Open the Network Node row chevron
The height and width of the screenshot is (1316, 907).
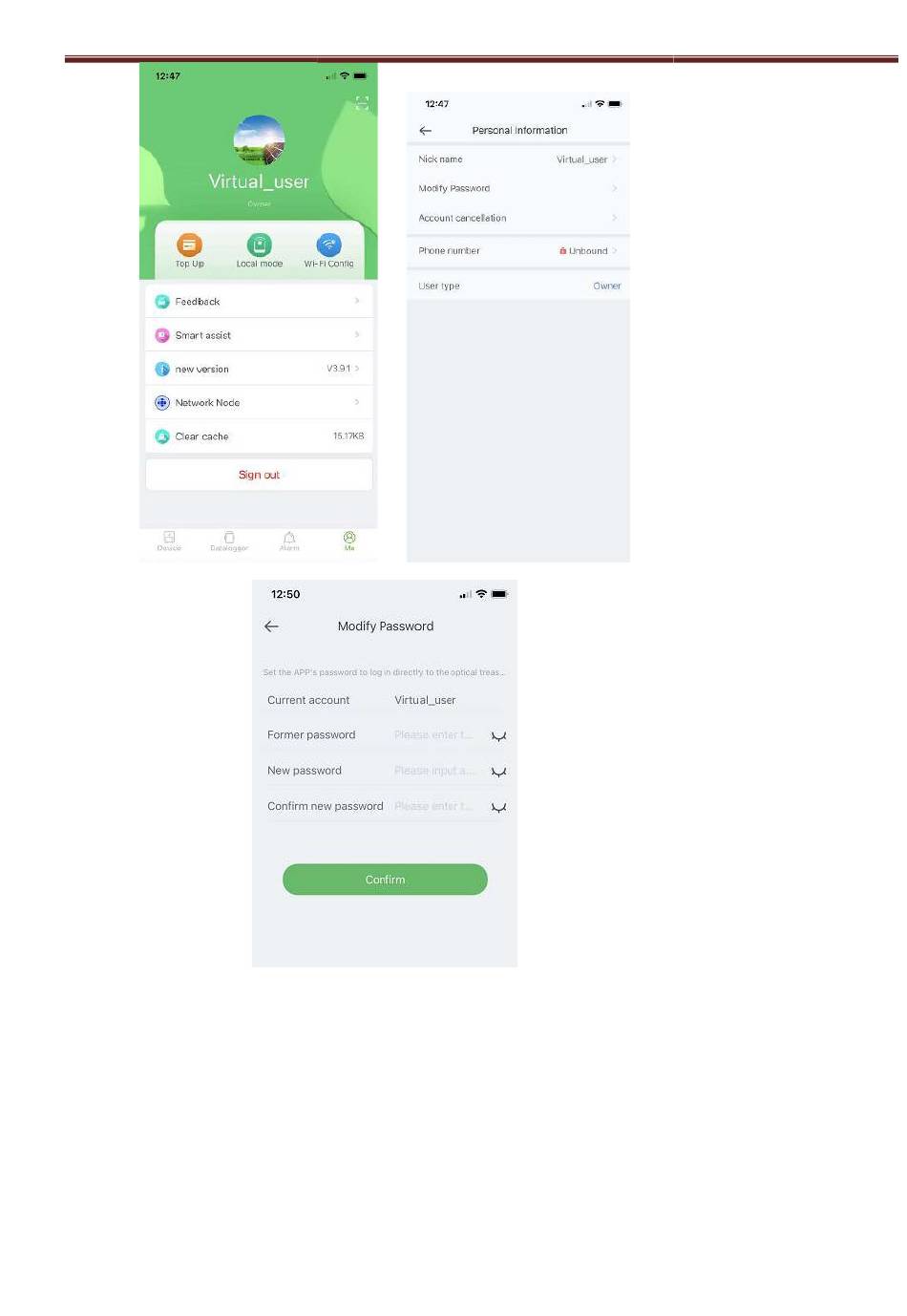point(357,402)
